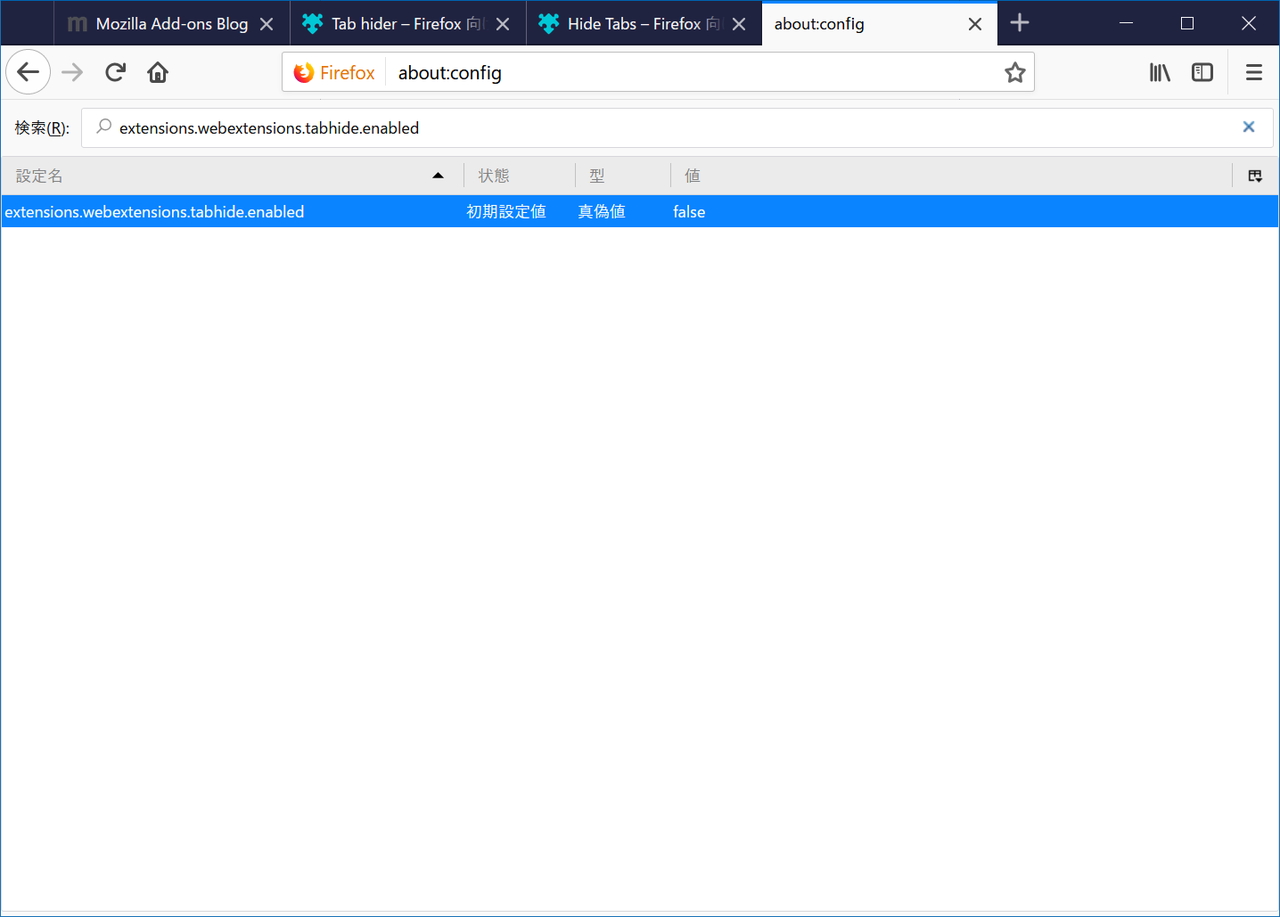Screen dimensions: 1280x917
Task: Bookmark this page with the star icon
Action: coord(1015,71)
